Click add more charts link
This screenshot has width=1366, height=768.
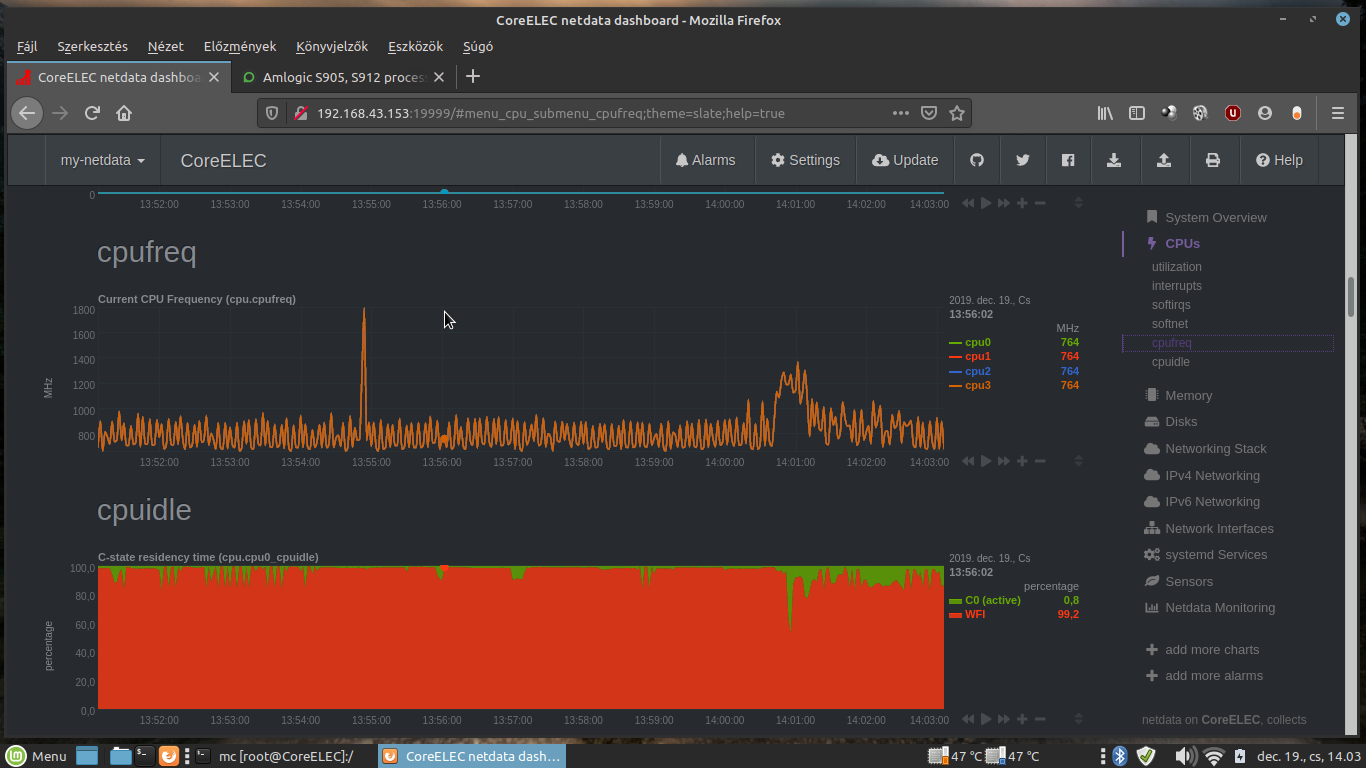[1202, 649]
